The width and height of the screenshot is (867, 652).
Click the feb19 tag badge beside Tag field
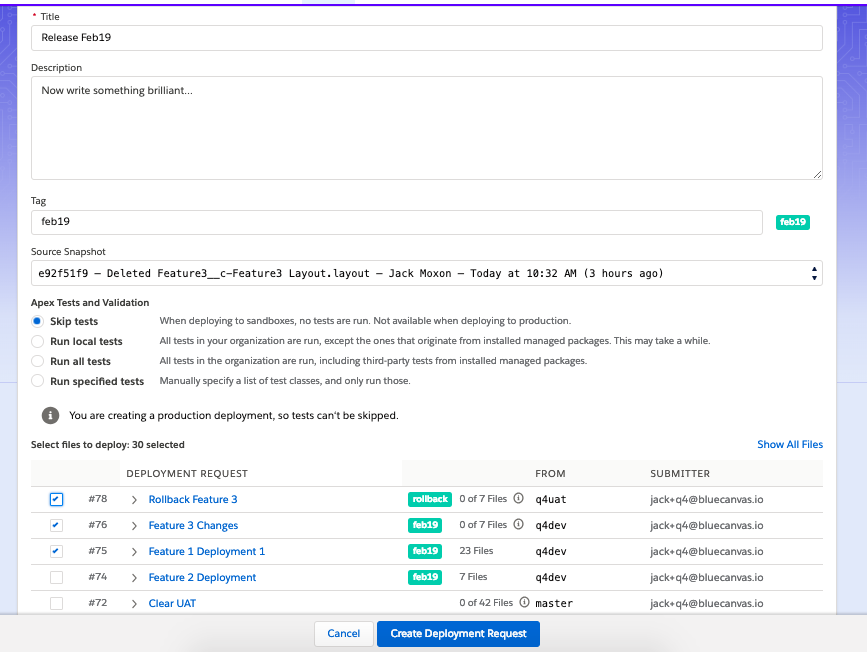point(792,222)
